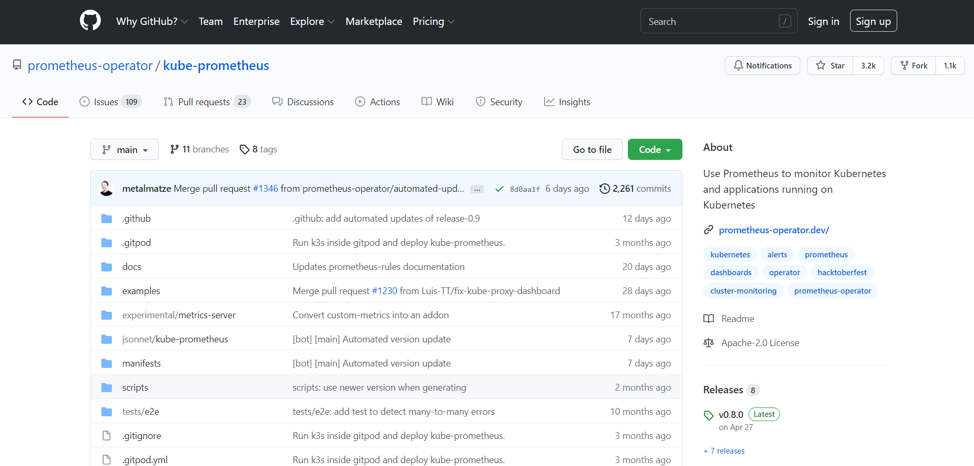Click the link icon beside prometheus-operator.dev
This screenshot has width=974, height=466.
pos(708,230)
